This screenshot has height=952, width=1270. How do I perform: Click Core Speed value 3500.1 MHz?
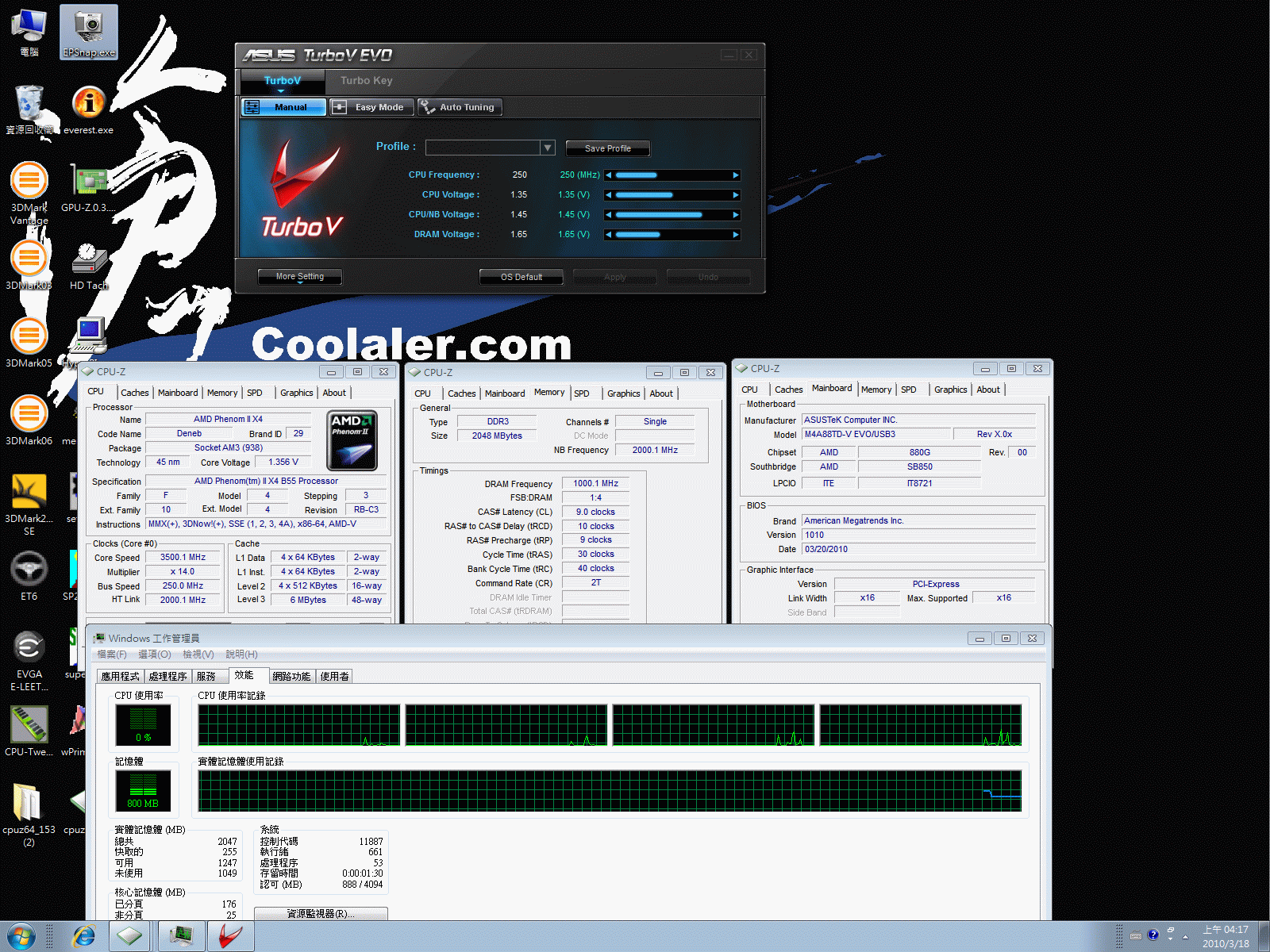183,557
